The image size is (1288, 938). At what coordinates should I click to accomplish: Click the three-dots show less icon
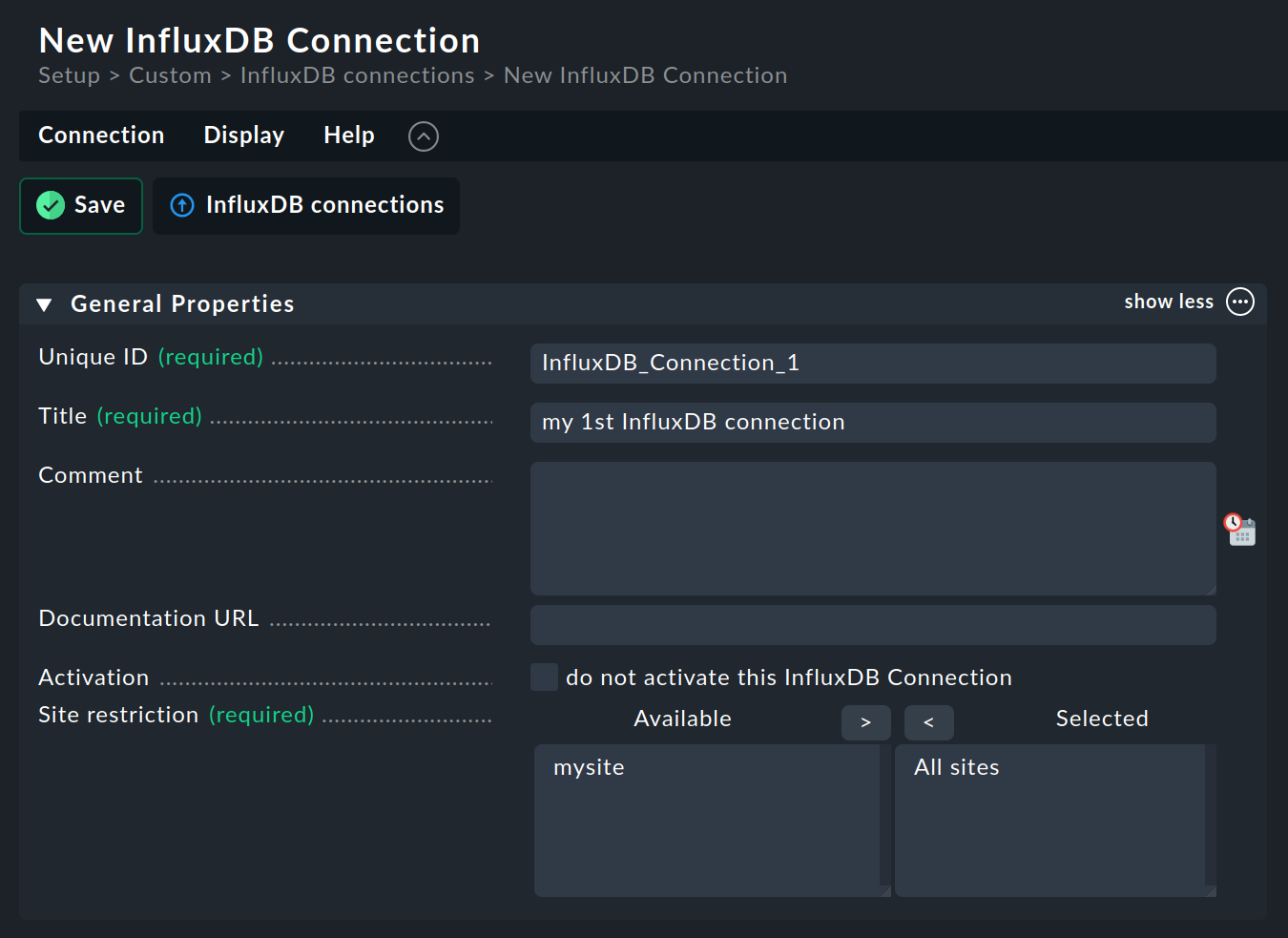1240,302
